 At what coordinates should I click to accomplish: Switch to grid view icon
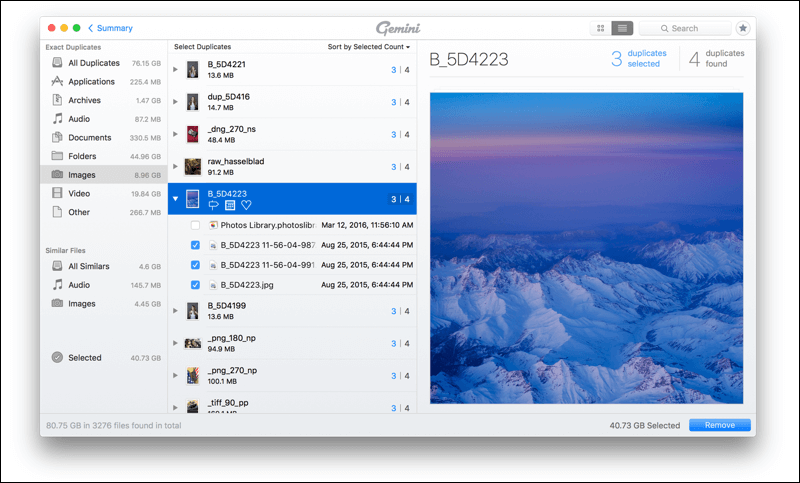[601, 28]
